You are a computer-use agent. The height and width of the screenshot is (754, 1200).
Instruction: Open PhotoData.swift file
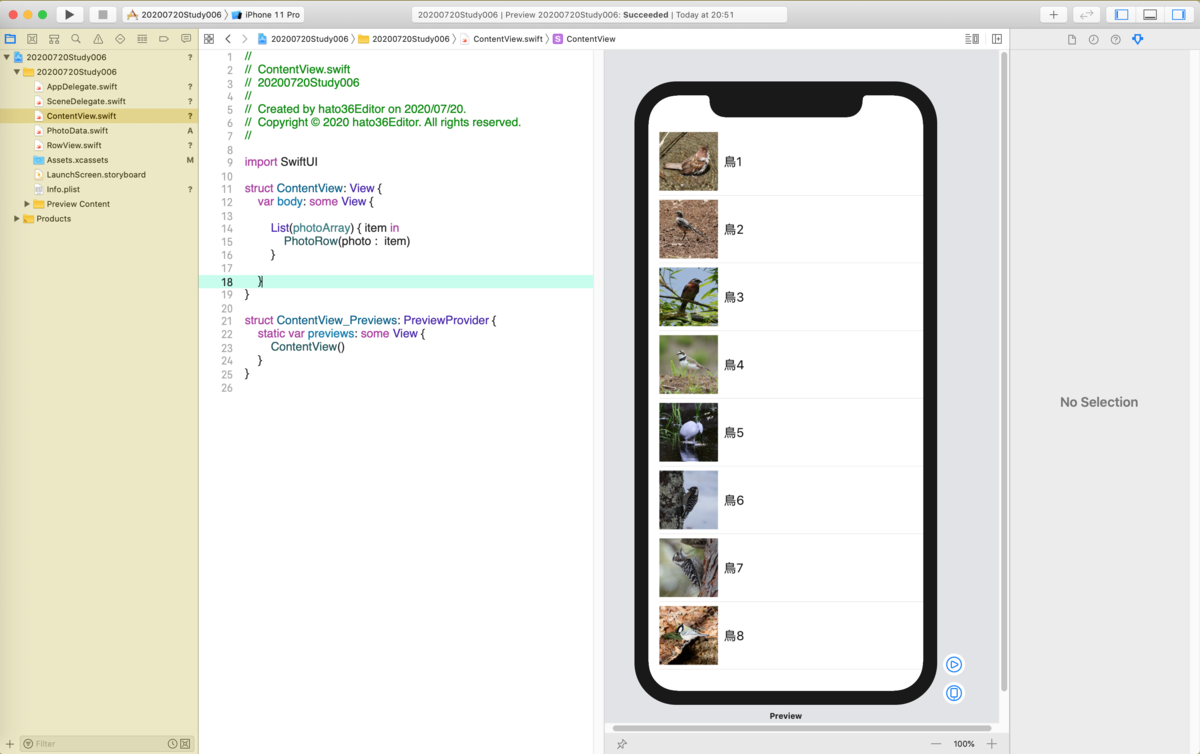(77, 131)
